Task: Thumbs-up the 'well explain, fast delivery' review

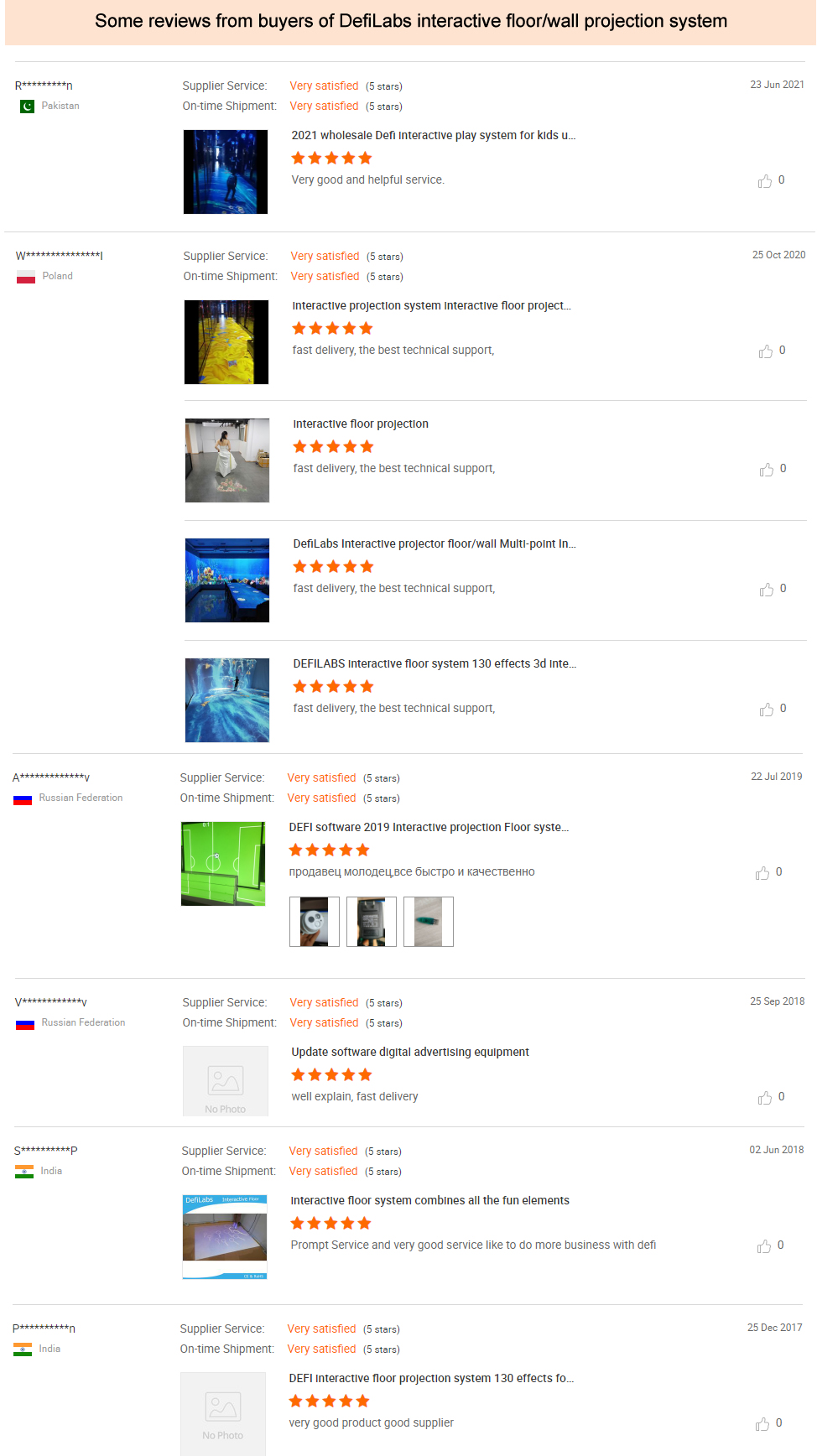Action: click(x=765, y=1098)
